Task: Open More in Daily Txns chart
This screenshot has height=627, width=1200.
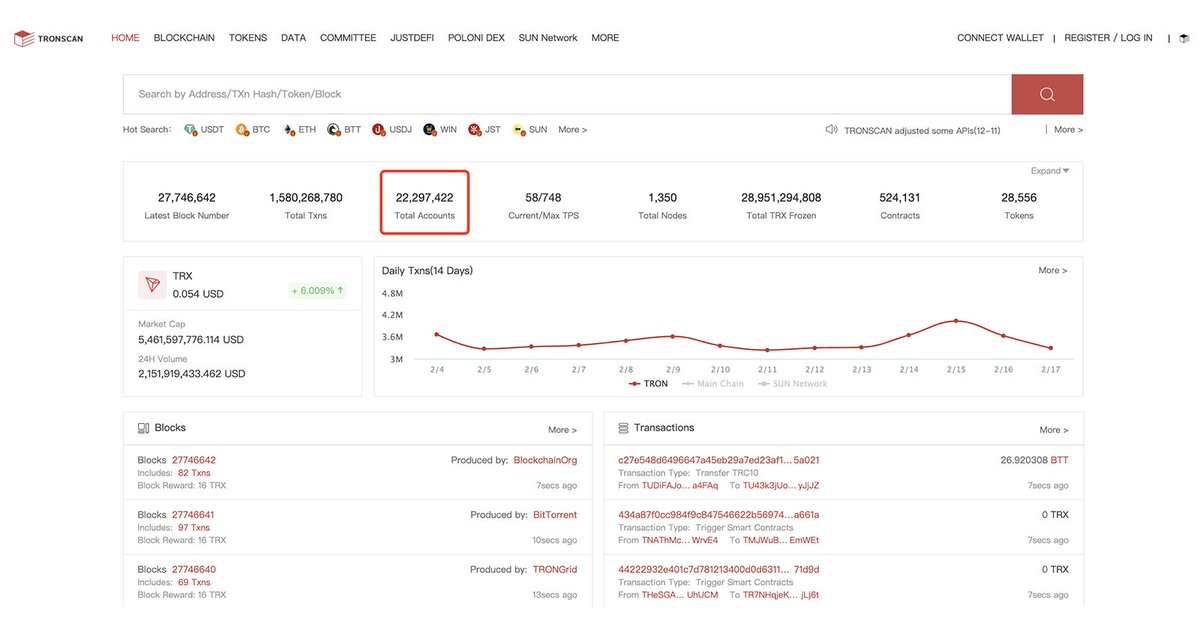Action: coord(1053,271)
